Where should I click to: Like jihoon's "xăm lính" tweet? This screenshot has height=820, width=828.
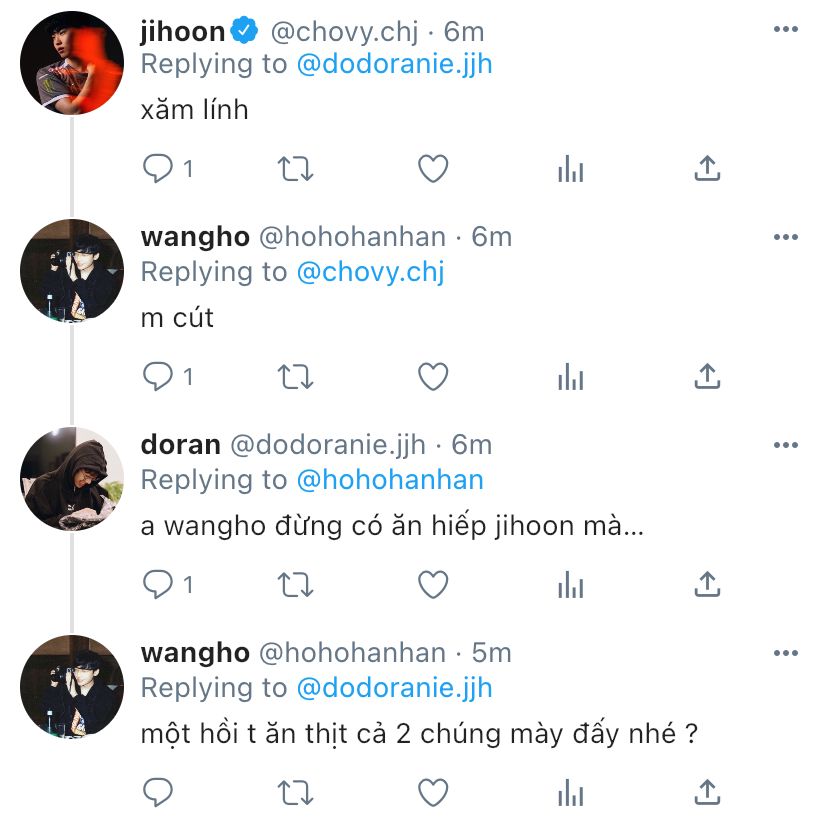[x=433, y=169]
